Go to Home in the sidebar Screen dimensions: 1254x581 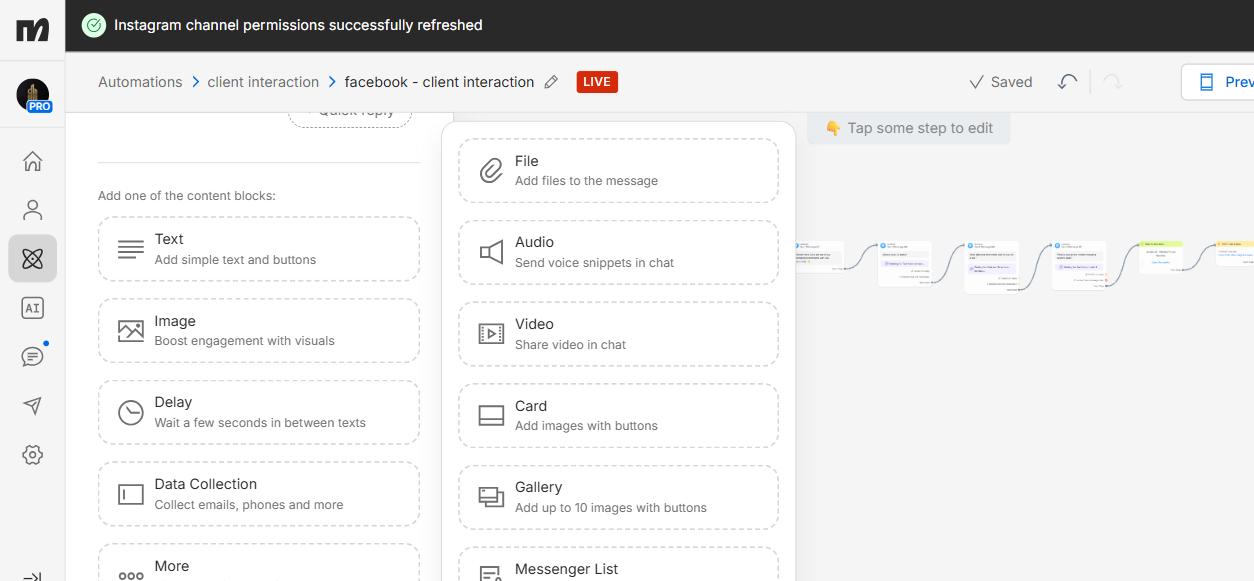point(32,161)
